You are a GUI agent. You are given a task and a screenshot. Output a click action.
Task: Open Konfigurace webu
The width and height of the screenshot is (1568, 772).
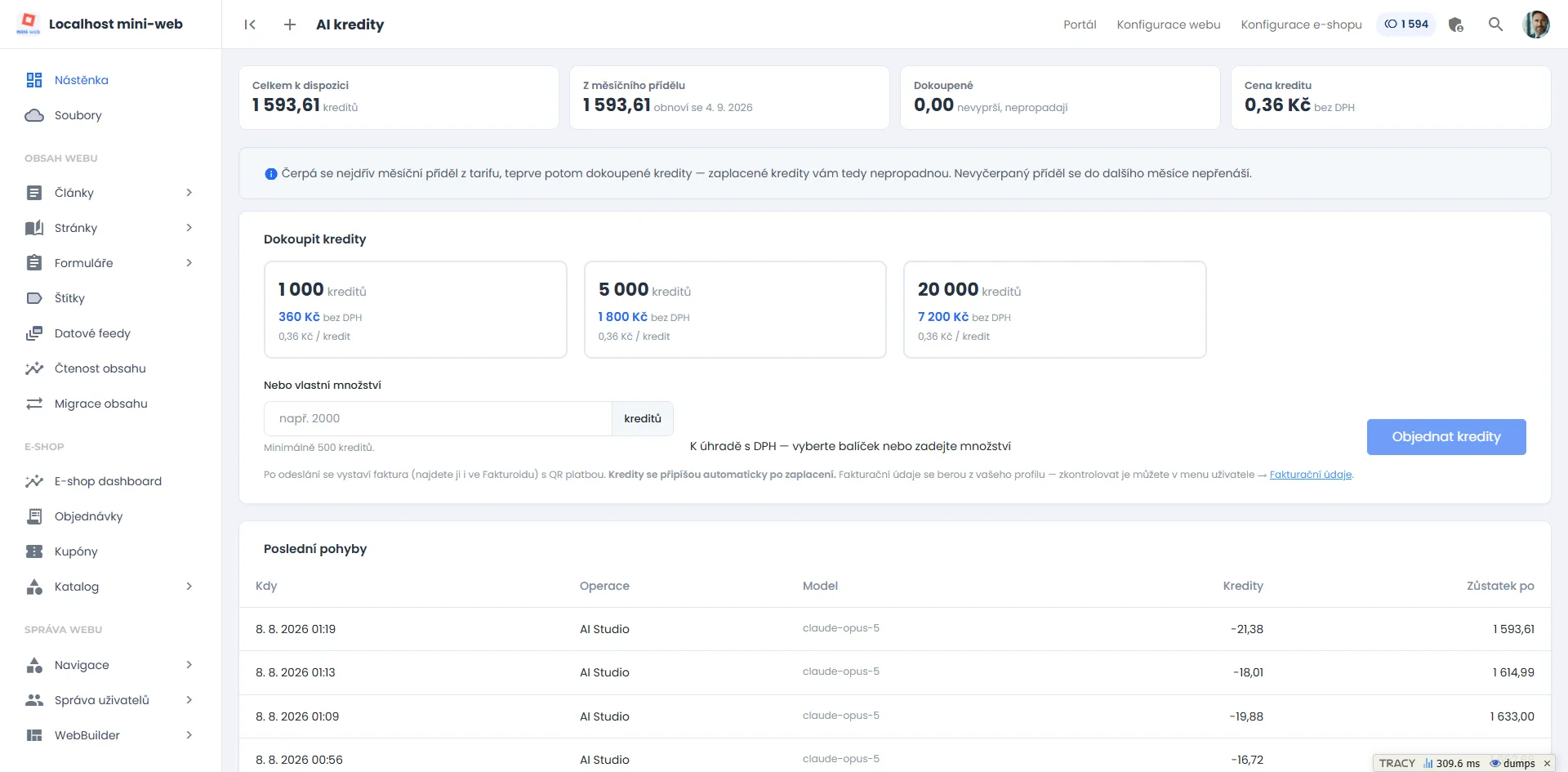[x=1169, y=25]
